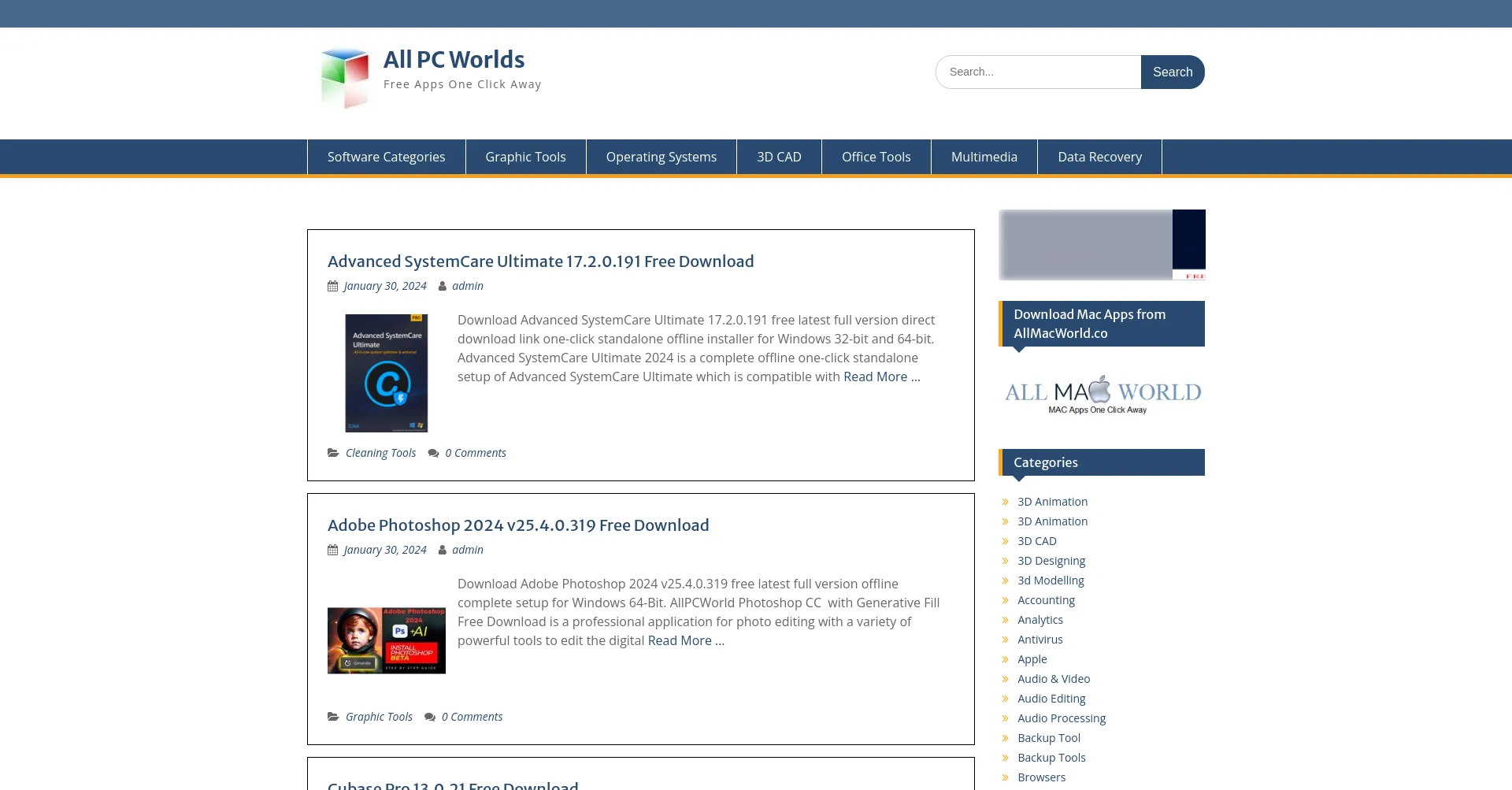This screenshot has width=1512, height=790.
Task: Open the Backup Tool category link
Action: (1049, 738)
